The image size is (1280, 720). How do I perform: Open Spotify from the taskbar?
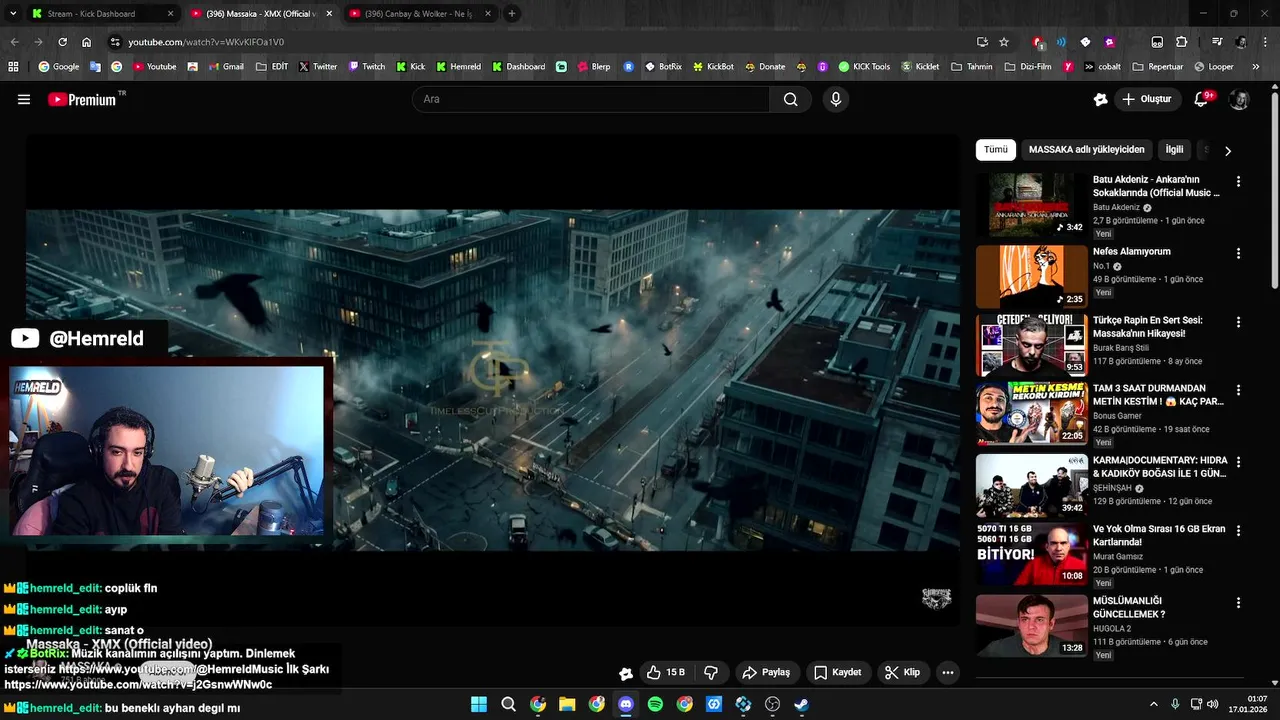pyautogui.click(x=655, y=704)
